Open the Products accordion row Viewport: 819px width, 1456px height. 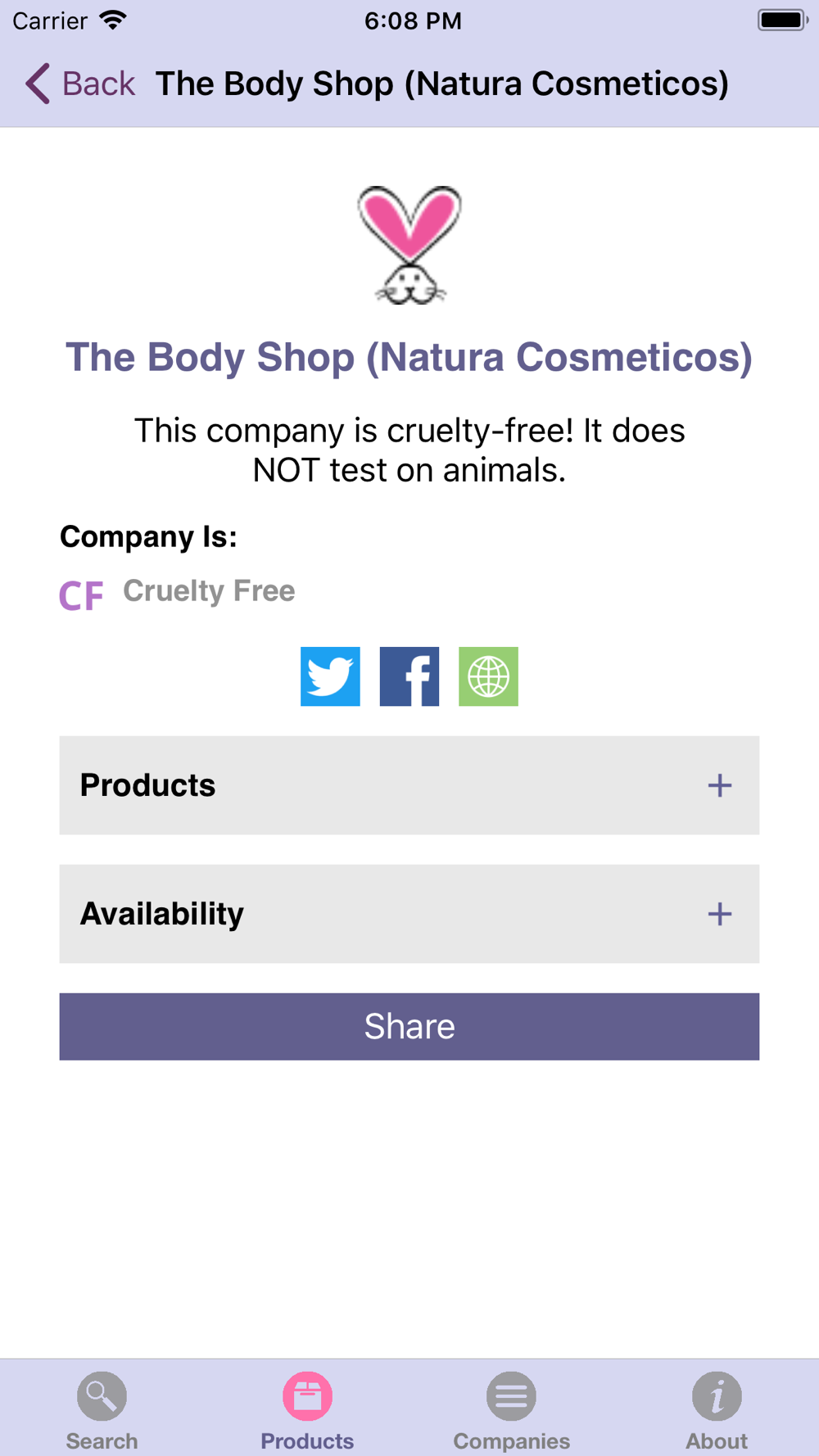[x=409, y=785]
